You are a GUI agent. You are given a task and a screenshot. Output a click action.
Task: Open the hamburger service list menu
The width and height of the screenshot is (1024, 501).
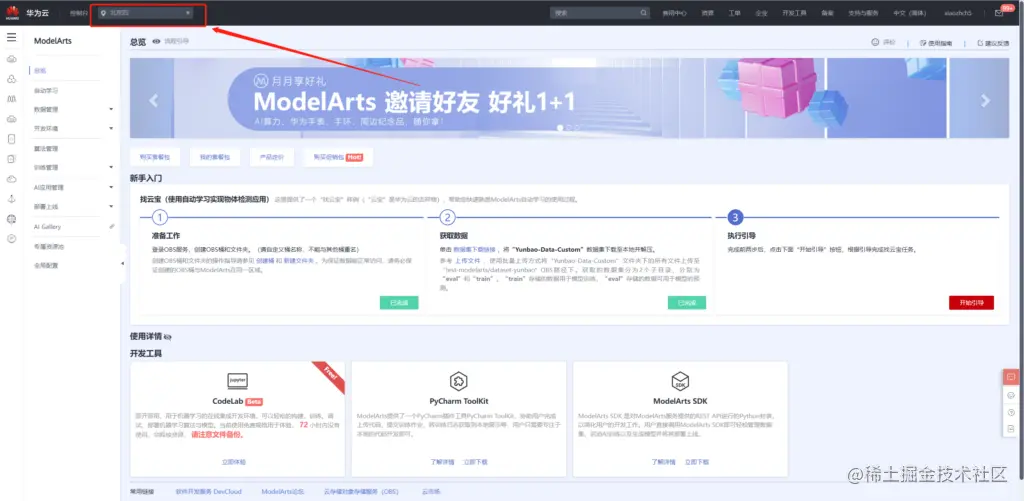tap(11, 38)
